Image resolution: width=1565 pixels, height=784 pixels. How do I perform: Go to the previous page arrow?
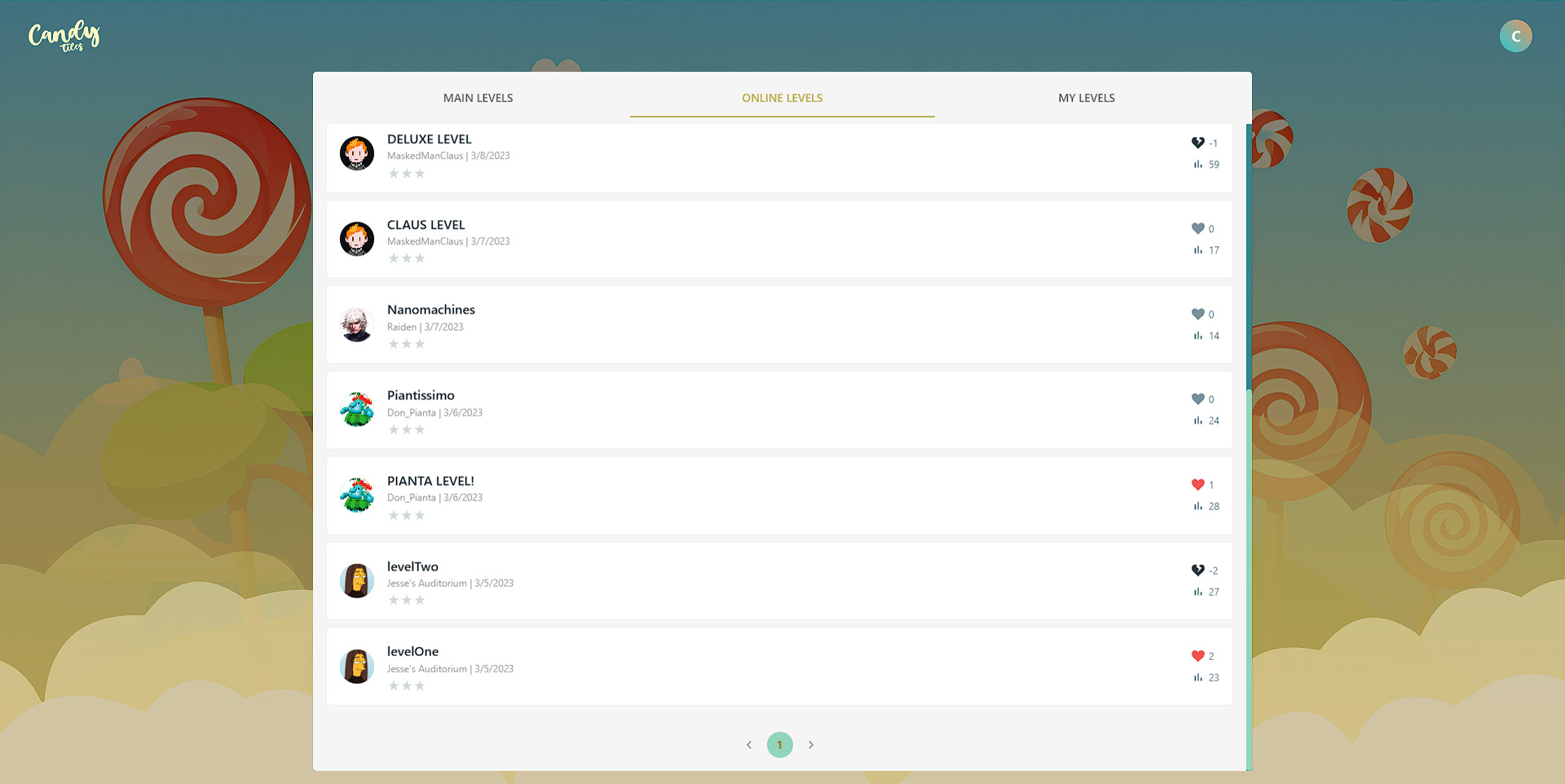pos(749,745)
